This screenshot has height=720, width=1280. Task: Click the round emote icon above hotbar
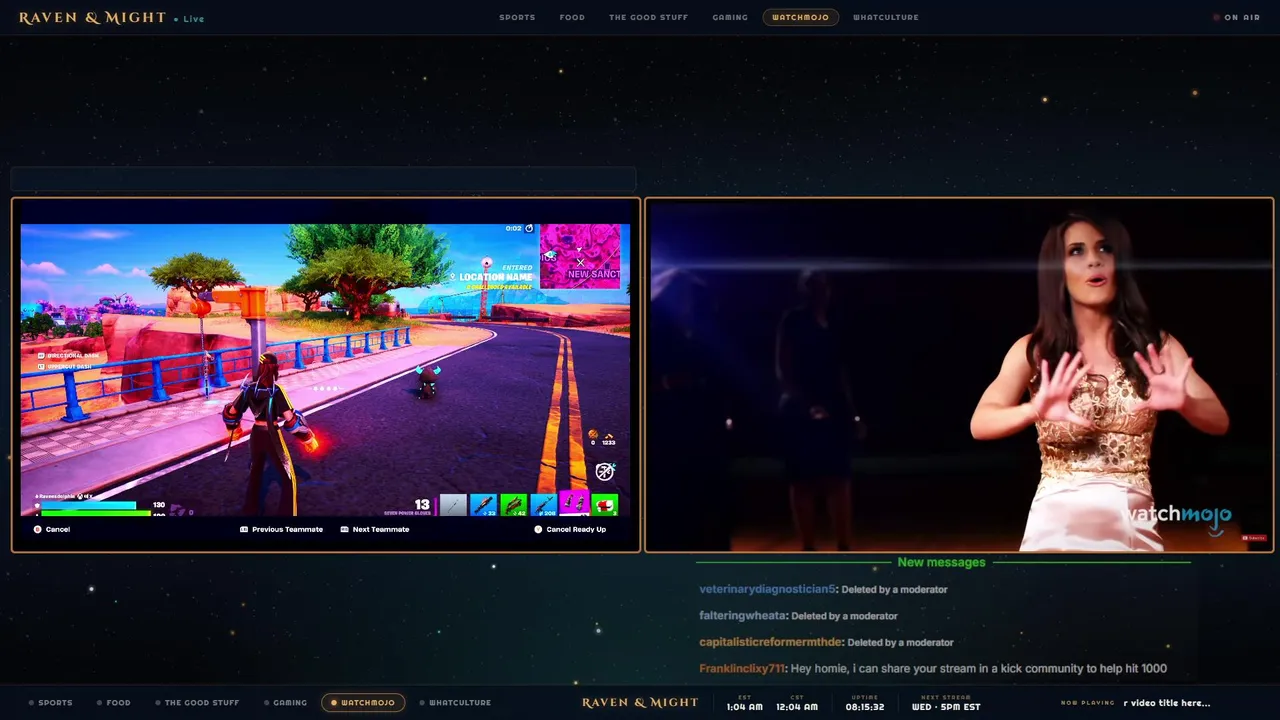(x=604, y=471)
